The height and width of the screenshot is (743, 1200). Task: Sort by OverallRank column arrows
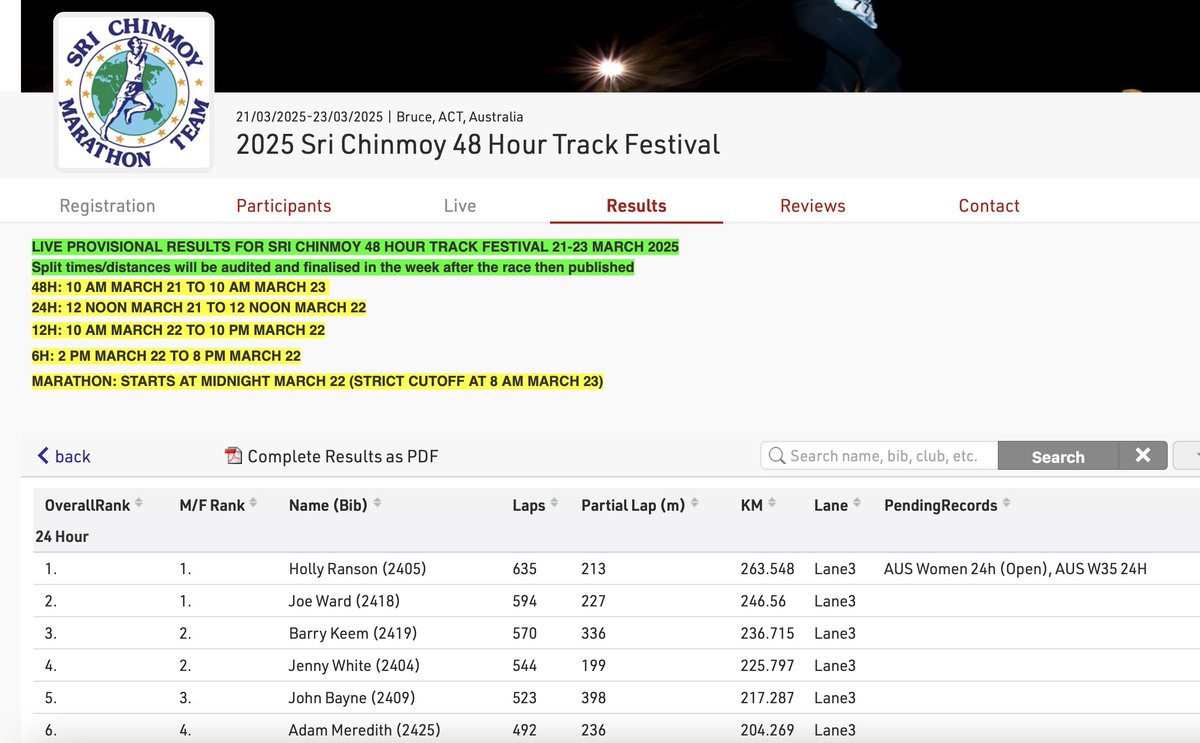(x=139, y=504)
